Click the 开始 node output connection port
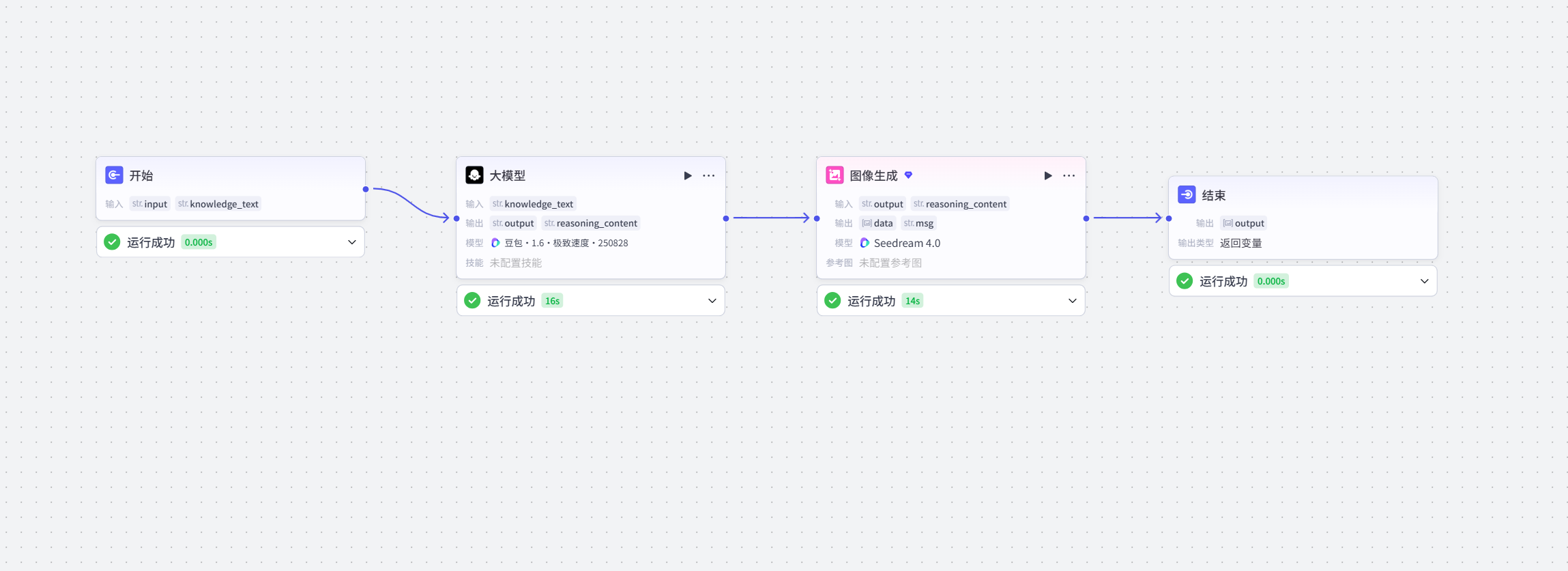The height and width of the screenshot is (571, 1568). [x=366, y=189]
